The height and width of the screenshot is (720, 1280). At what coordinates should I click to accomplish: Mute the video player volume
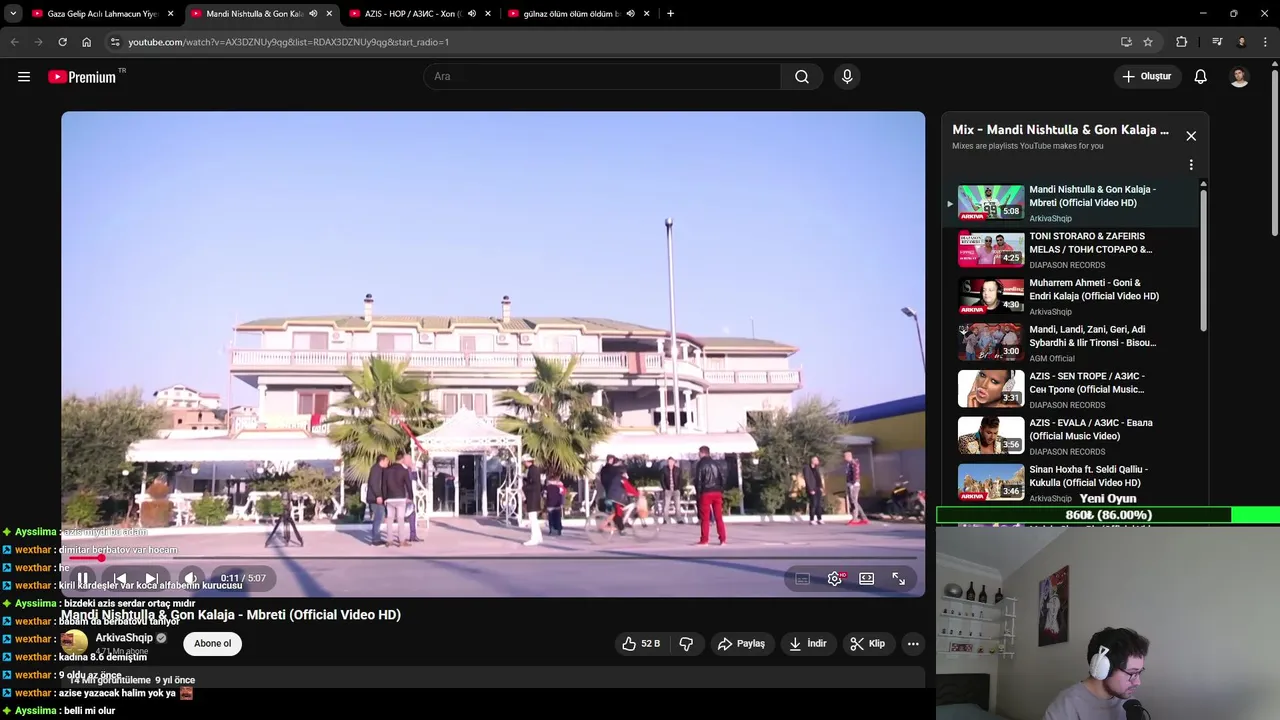190,579
